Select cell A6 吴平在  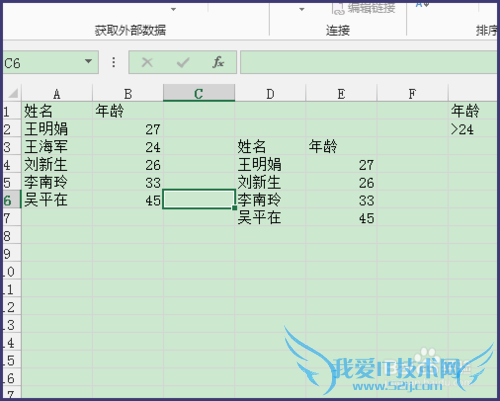[57, 200]
